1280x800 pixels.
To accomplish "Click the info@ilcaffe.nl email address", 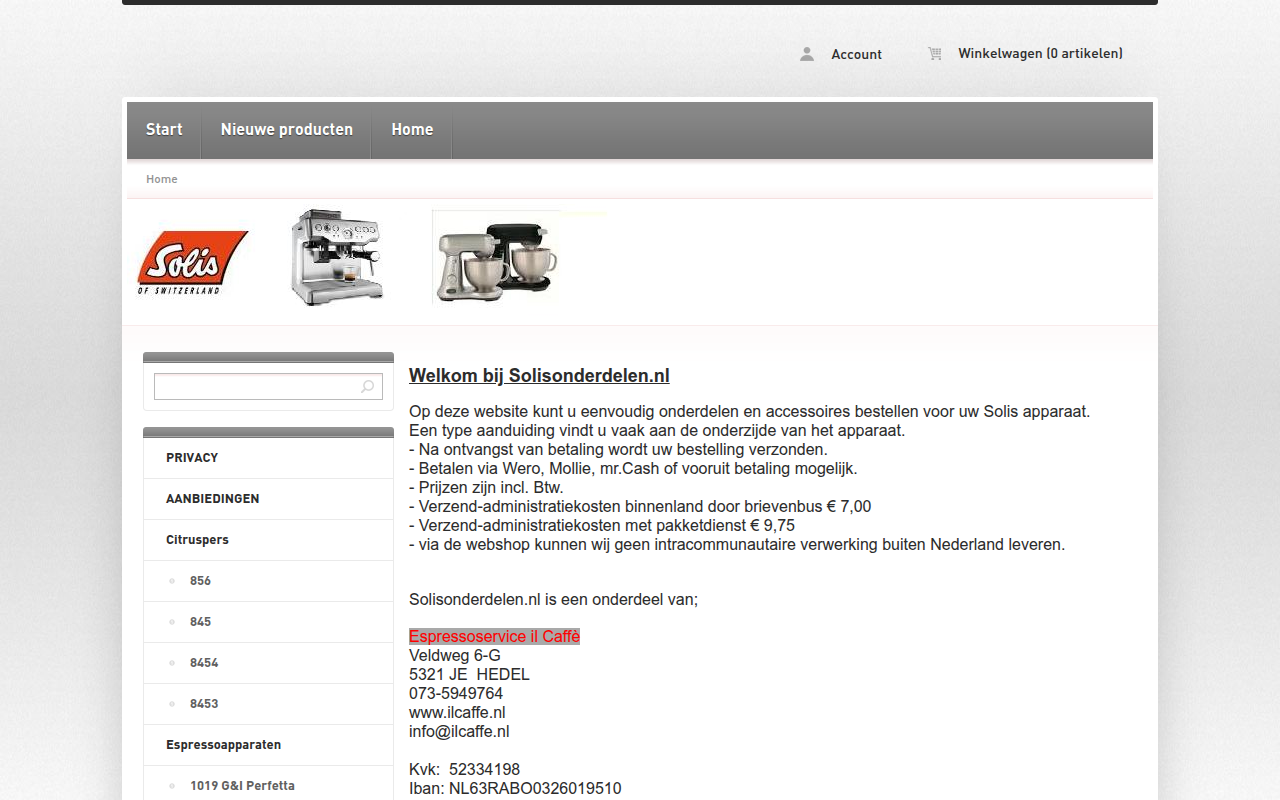I will point(459,732).
